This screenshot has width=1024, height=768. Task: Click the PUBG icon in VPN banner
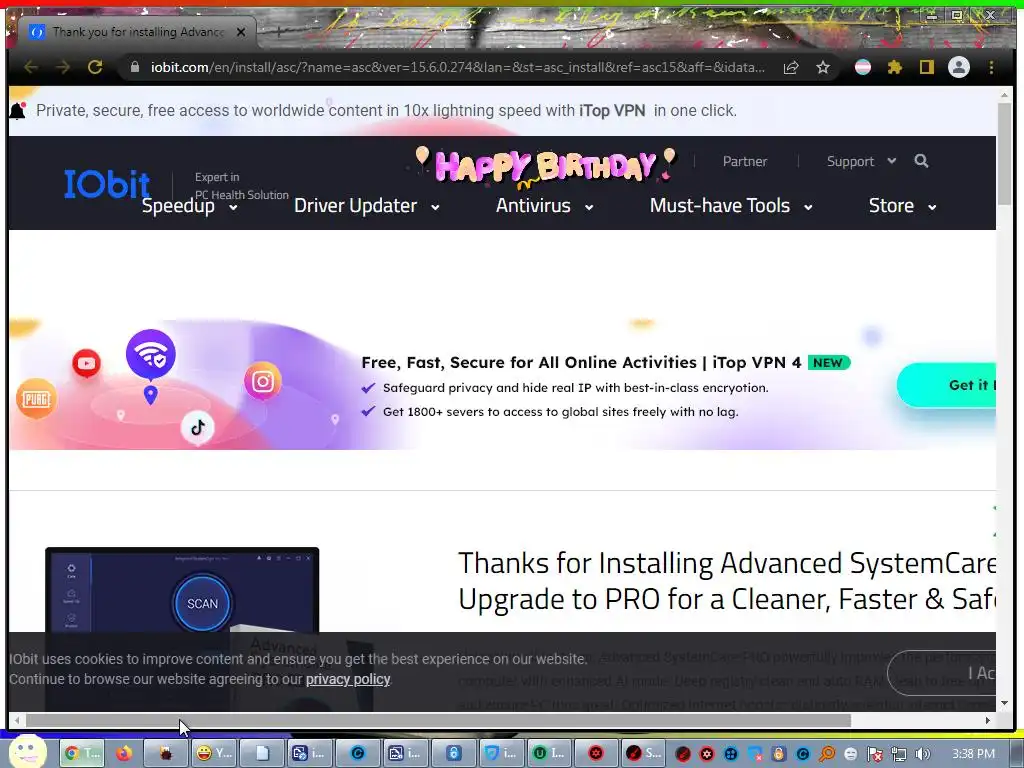pyautogui.click(x=36, y=398)
